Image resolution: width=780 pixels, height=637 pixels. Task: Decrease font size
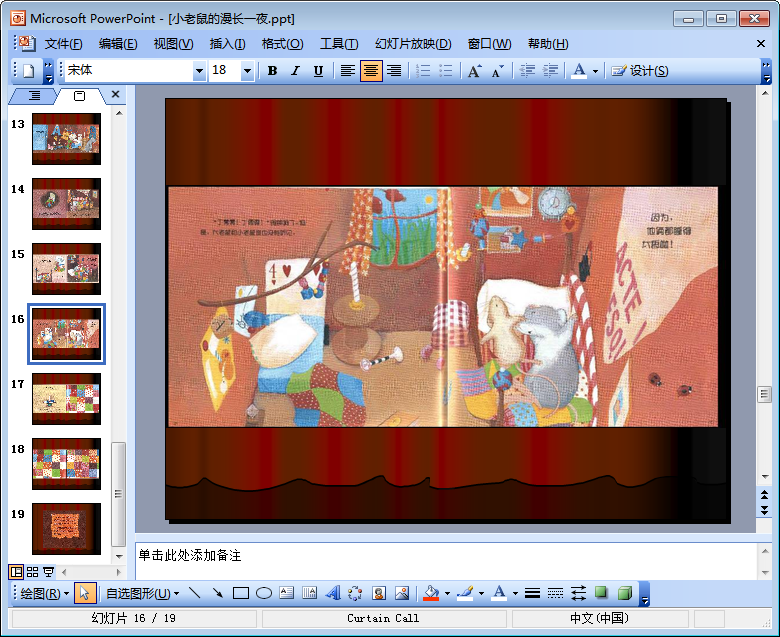point(497,71)
